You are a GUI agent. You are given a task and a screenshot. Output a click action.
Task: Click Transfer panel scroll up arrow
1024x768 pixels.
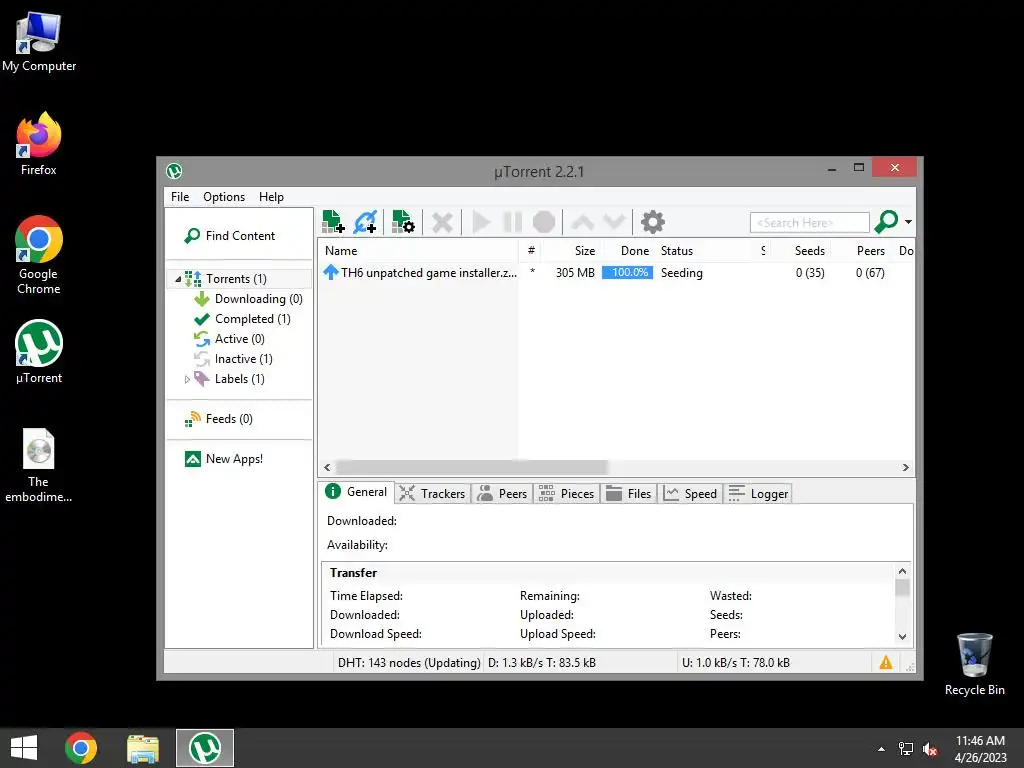[x=903, y=571]
